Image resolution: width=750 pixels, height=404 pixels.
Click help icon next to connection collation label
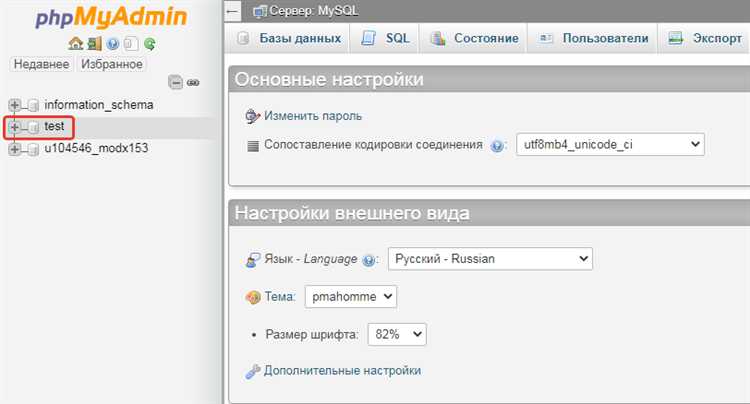coord(498,145)
